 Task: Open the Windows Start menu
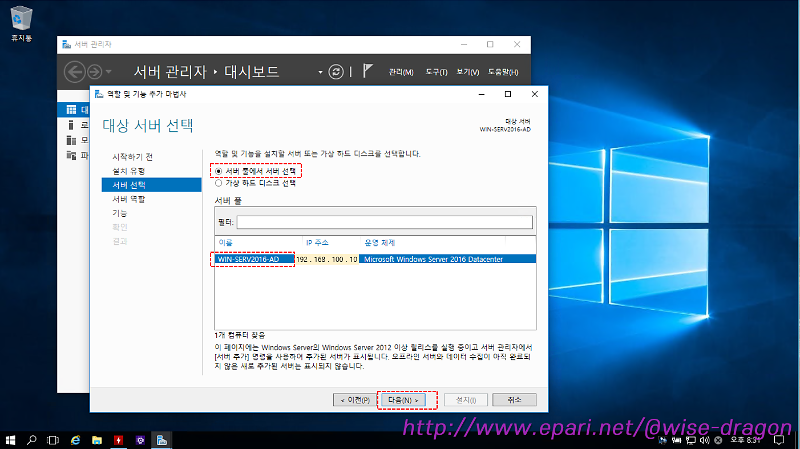click(x=10, y=440)
